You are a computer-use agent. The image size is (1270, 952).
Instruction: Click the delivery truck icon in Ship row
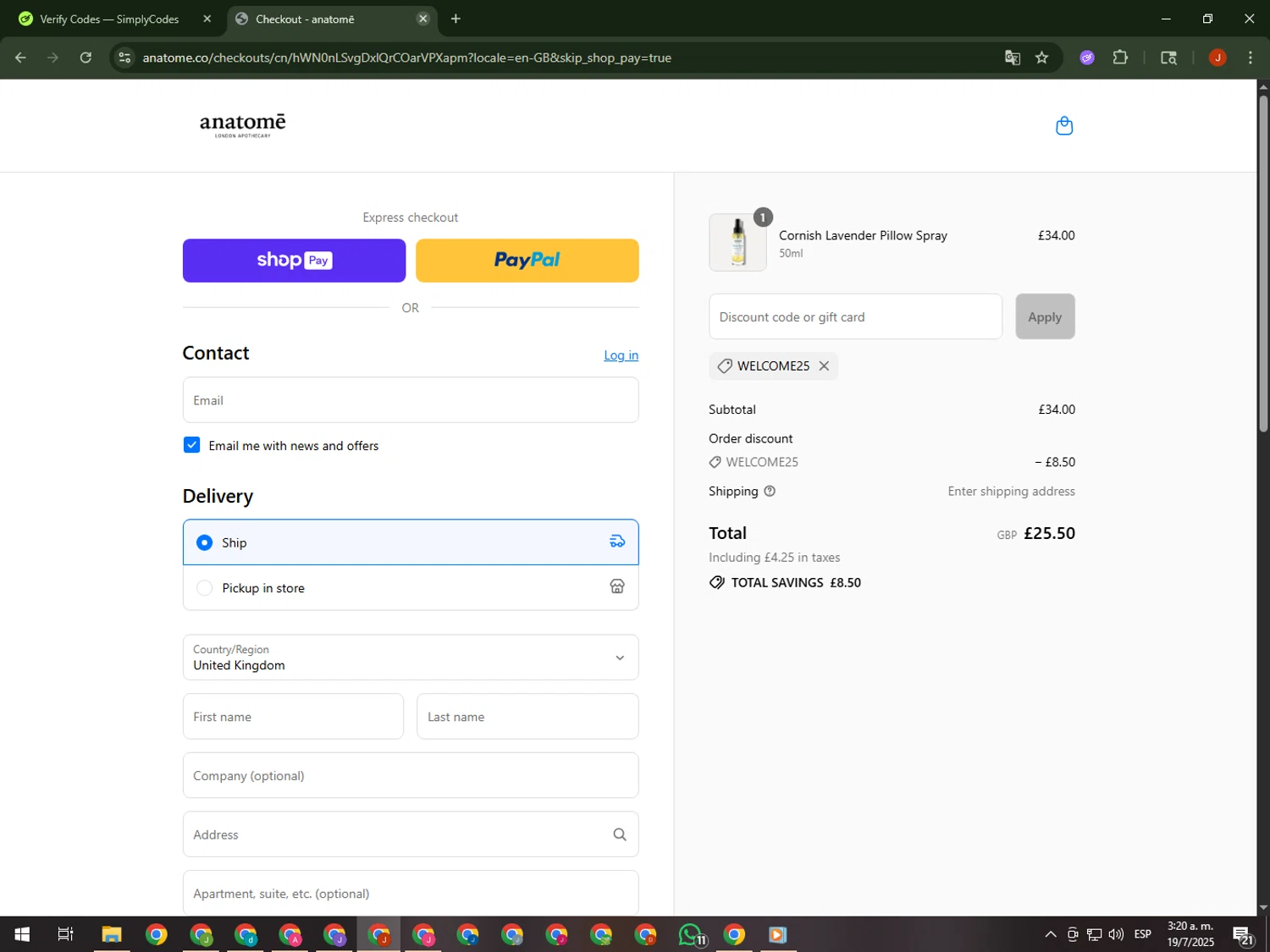pos(617,542)
